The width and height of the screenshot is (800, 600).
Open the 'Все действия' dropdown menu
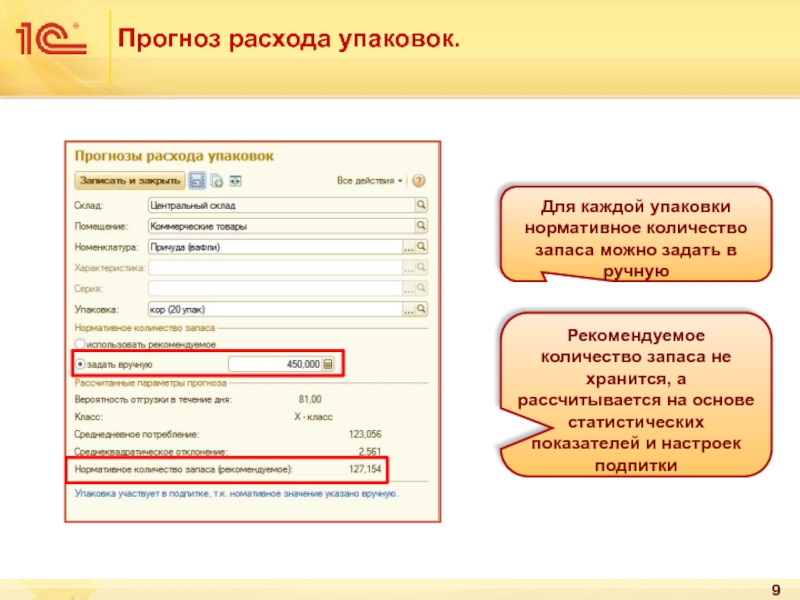(369, 181)
